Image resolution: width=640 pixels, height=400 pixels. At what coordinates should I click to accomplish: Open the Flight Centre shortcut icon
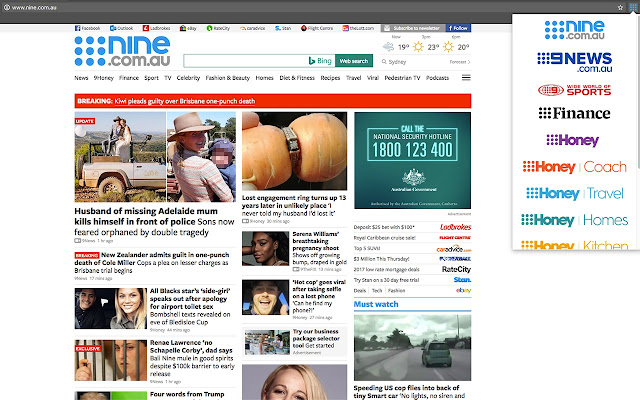pos(304,28)
